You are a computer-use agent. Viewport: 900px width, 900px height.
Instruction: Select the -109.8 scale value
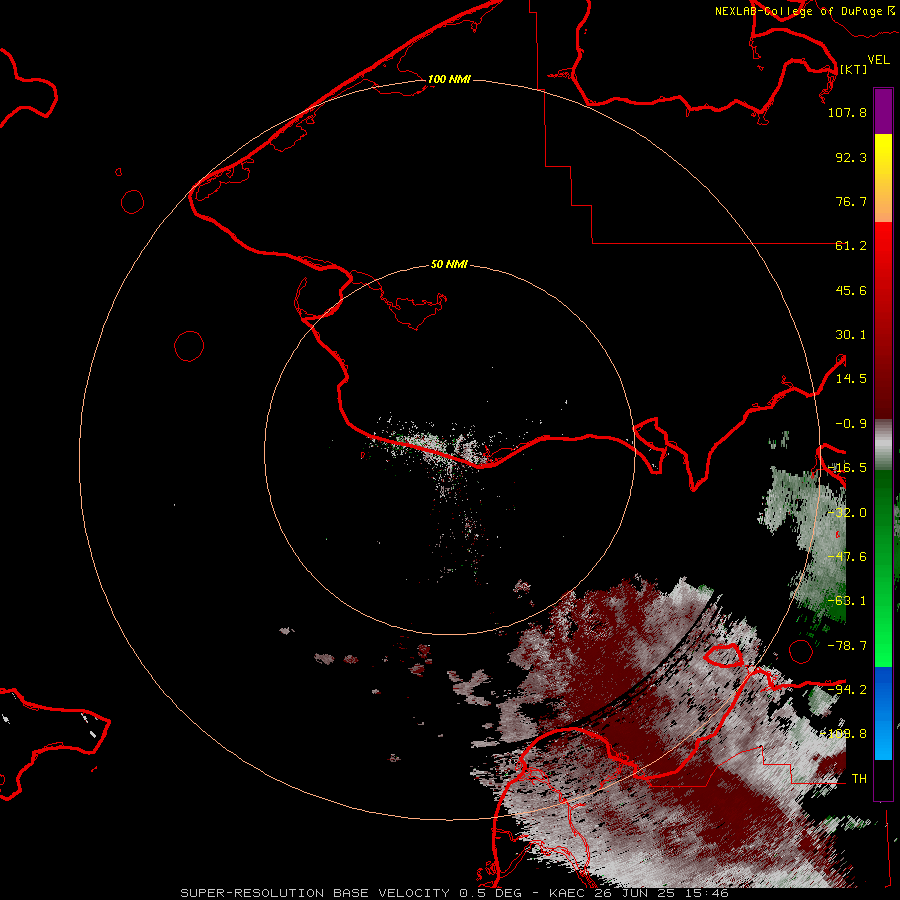pyautogui.click(x=844, y=734)
